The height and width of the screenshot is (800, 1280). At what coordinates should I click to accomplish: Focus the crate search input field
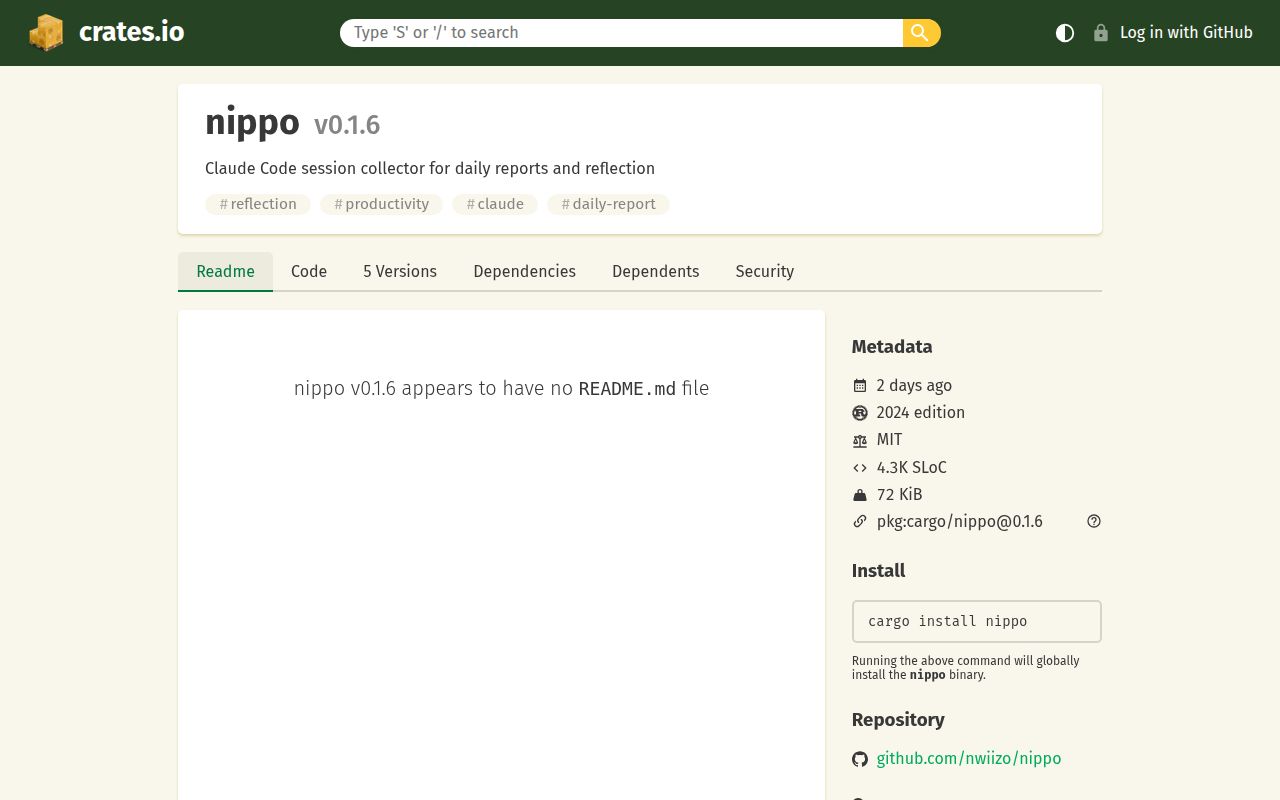[x=621, y=33]
